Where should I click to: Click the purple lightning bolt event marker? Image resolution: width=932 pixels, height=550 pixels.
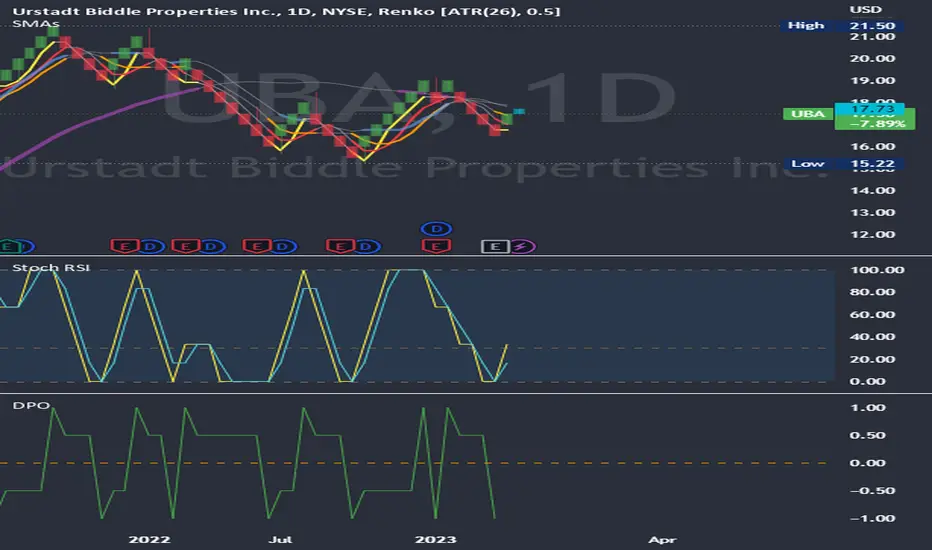point(522,246)
